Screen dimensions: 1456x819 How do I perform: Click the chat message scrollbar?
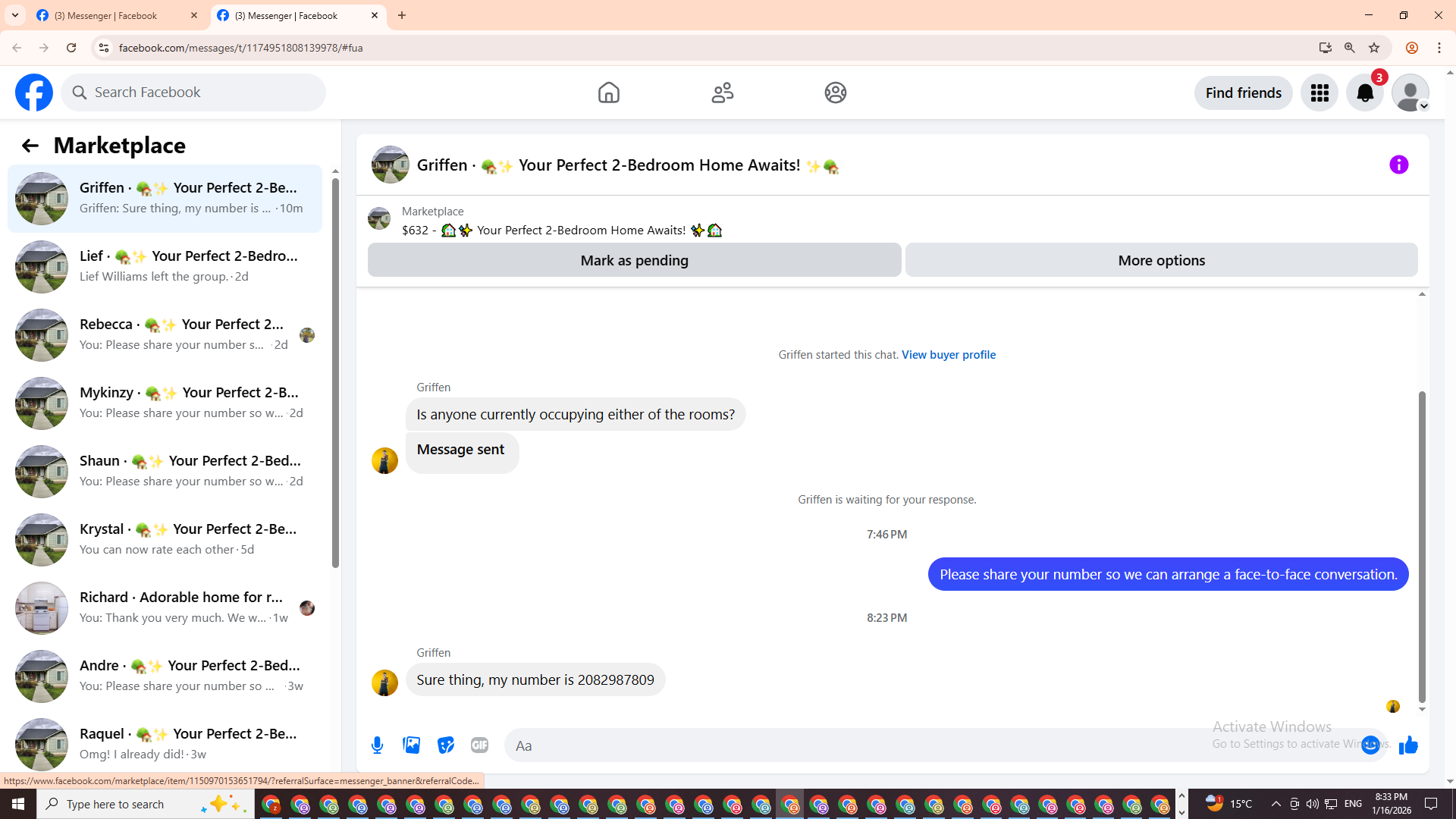[1422, 546]
